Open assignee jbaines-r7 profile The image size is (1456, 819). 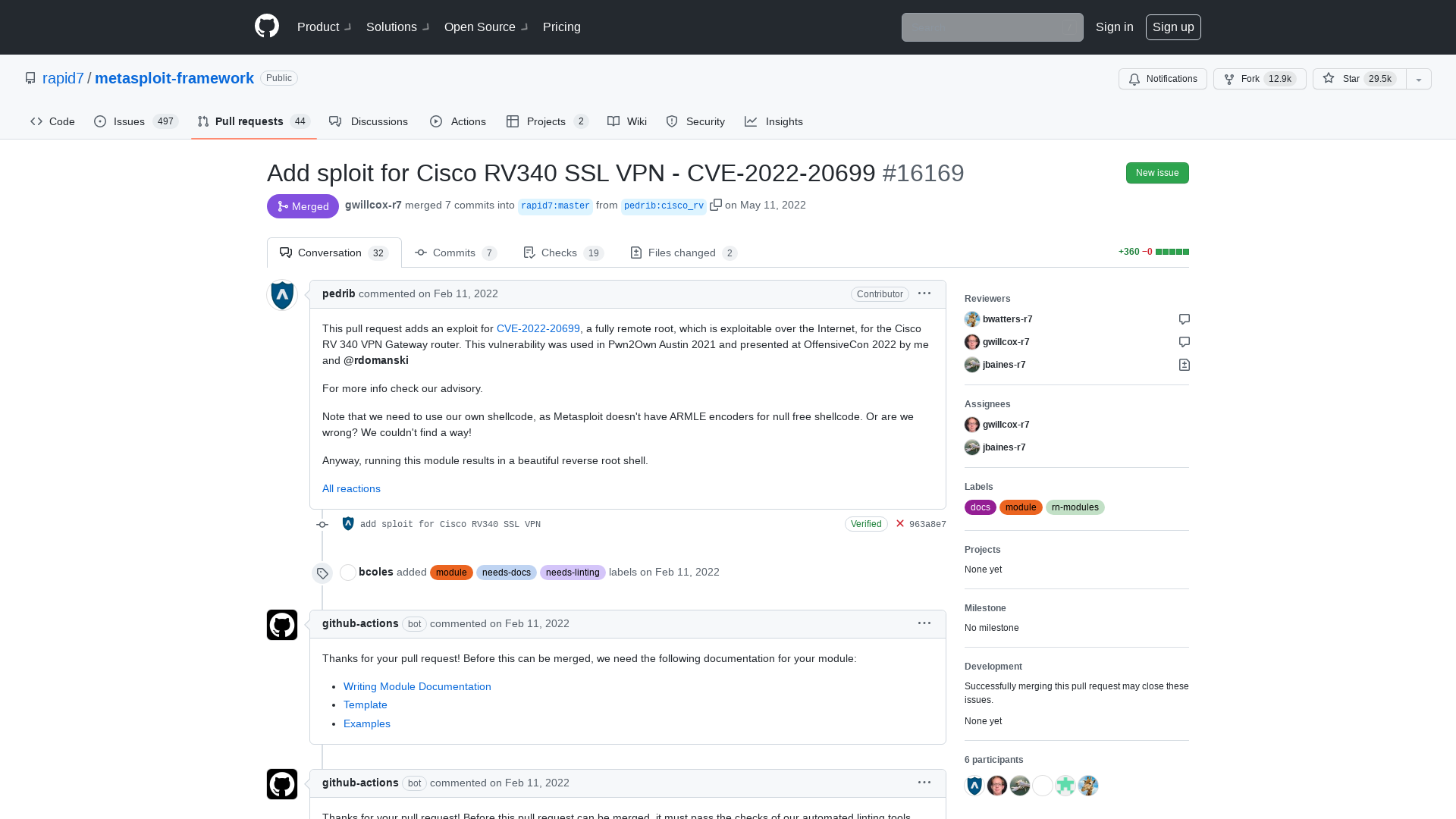pos(1004,447)
